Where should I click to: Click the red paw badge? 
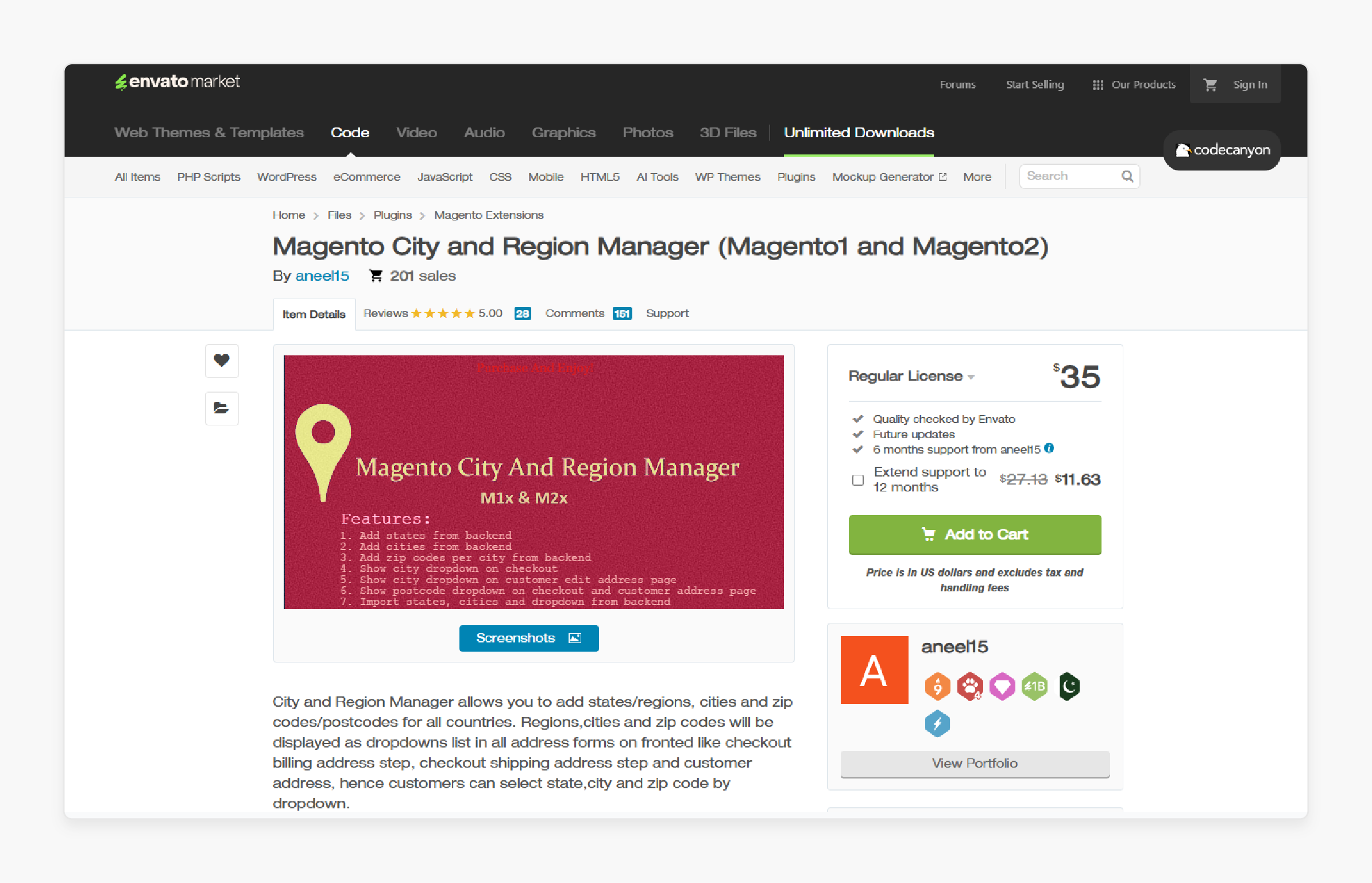tap(970, 686)
